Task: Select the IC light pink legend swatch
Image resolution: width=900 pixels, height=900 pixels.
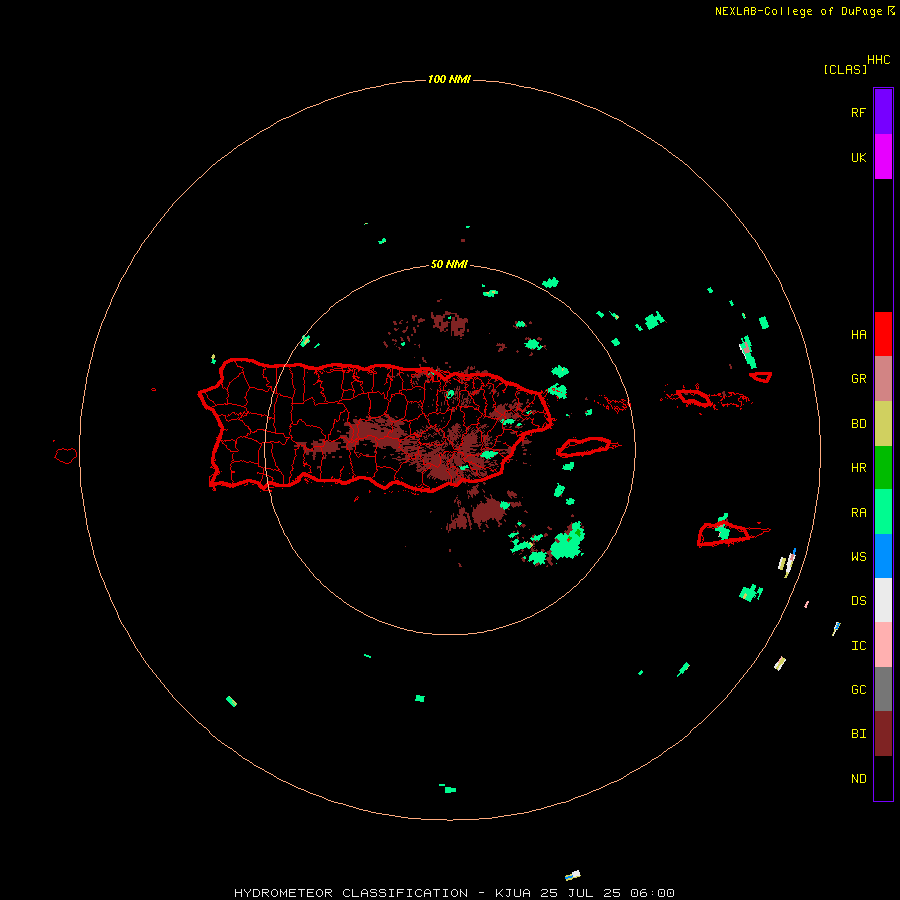Action: (883, 645)
